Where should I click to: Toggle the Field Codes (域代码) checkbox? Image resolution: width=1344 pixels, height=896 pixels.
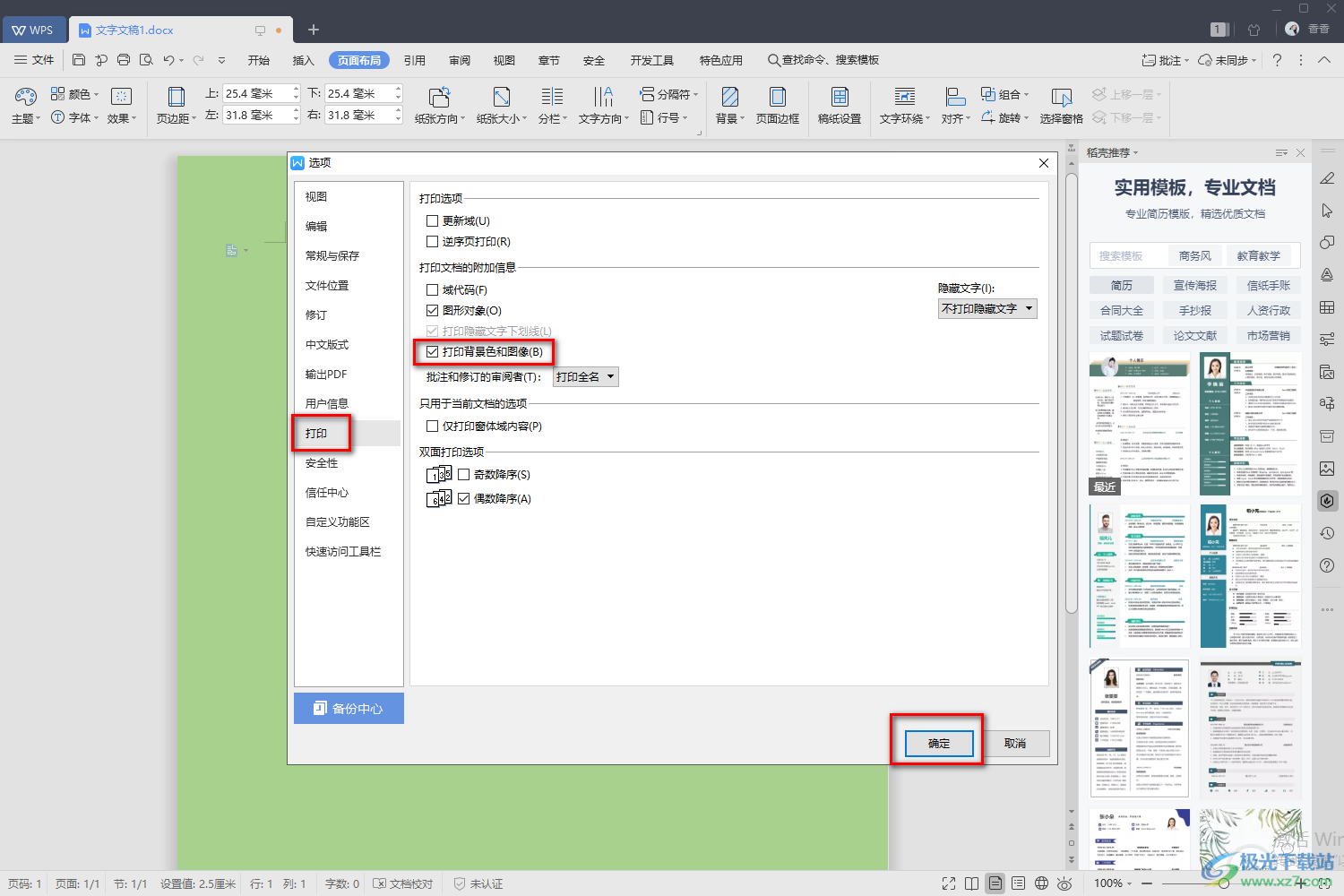432,289
